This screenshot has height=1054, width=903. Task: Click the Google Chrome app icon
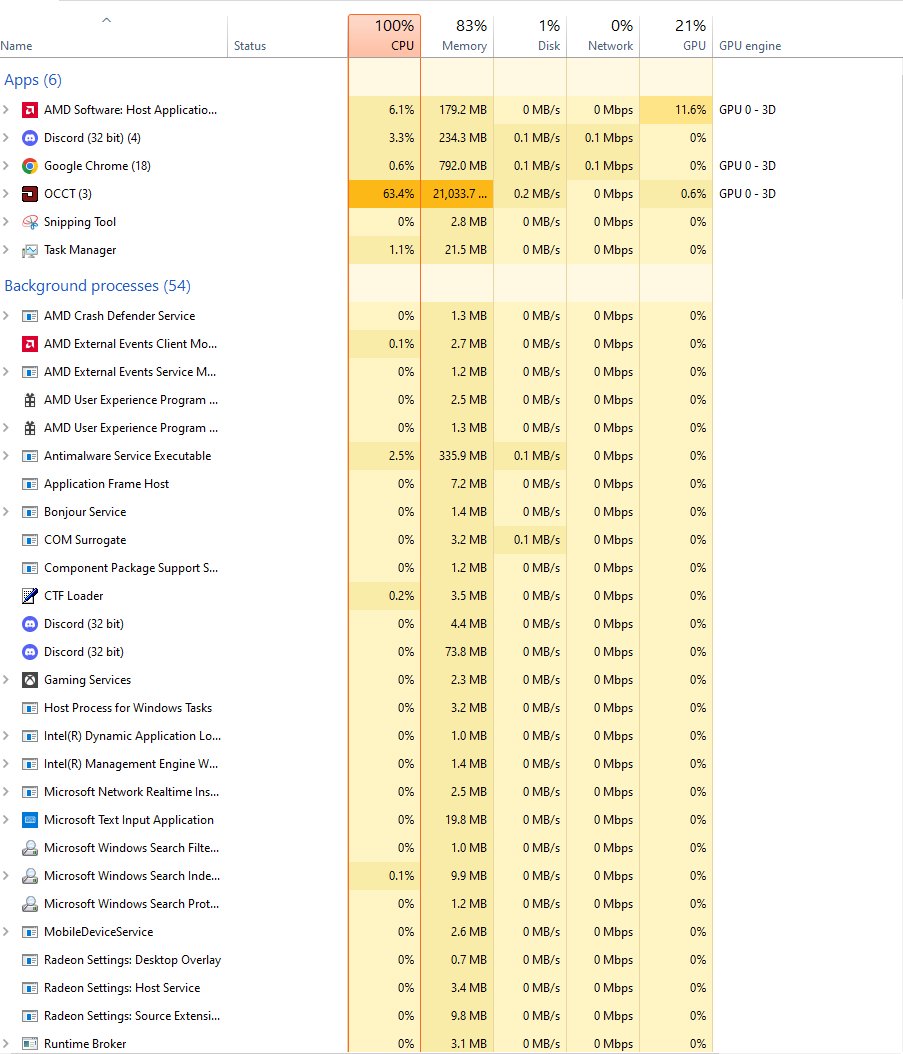[x=30, y=166]
